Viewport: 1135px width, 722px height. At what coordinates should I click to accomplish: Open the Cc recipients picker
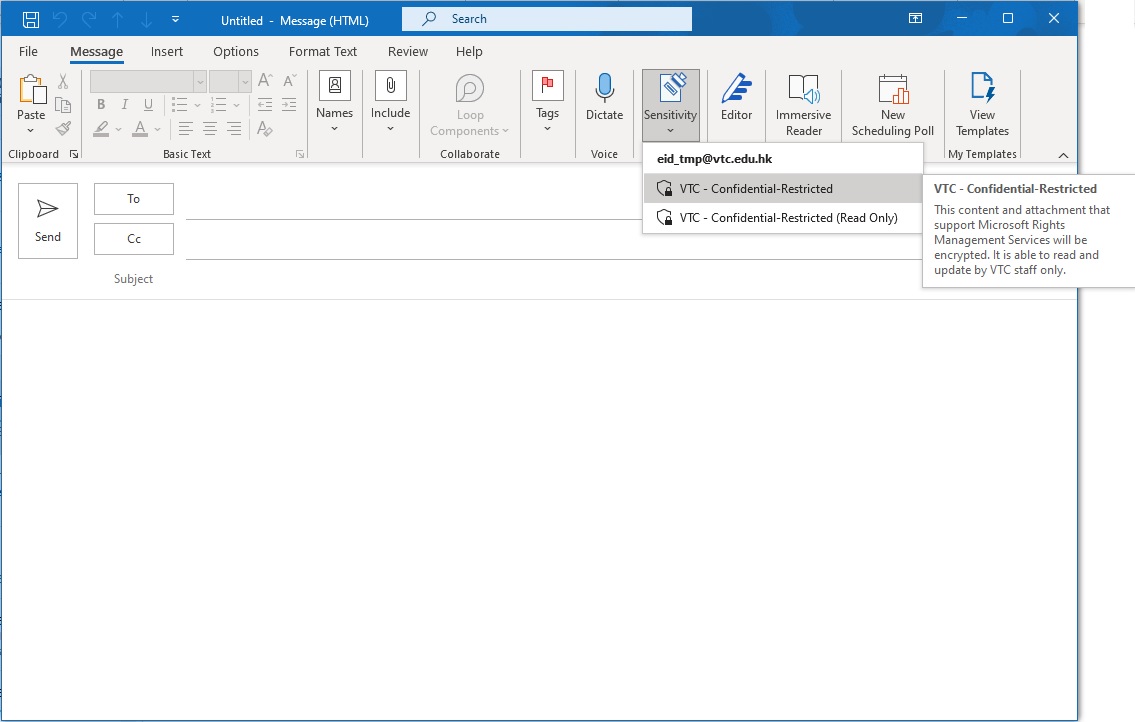(133, 238)
